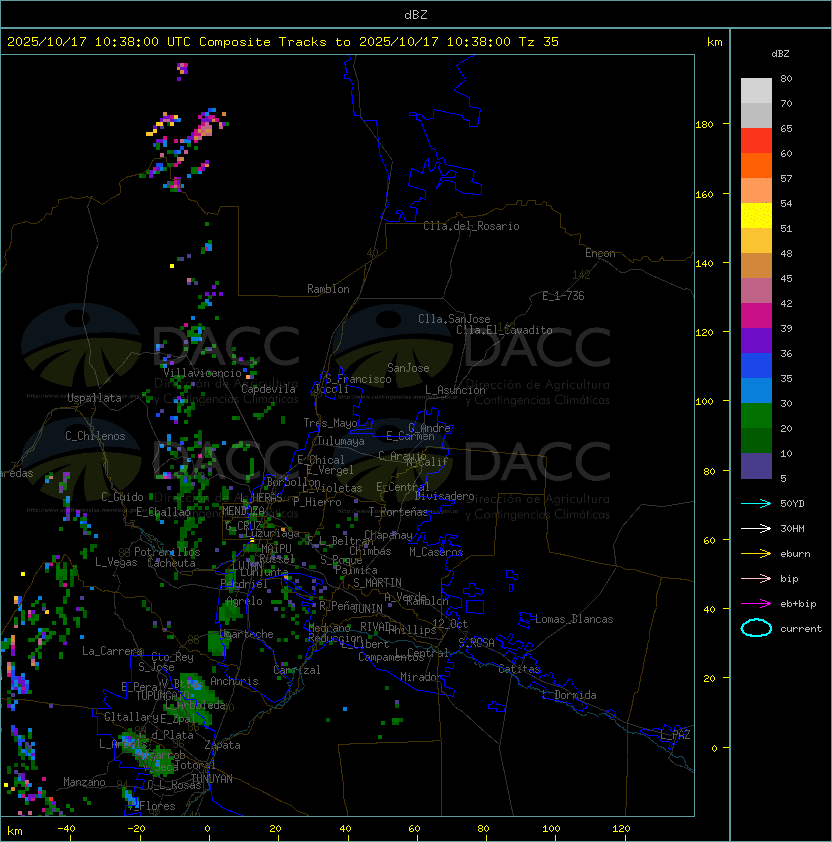Click the MENDOZA city label
Screen dimensions: 832x842
(x=243, y=510)
